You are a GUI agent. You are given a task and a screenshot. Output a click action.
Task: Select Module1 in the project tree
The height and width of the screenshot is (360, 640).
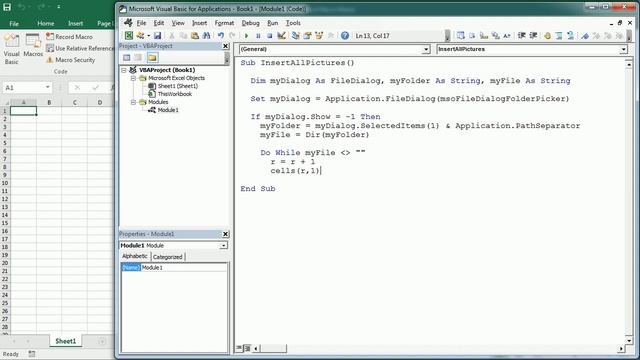click(168, 110)
